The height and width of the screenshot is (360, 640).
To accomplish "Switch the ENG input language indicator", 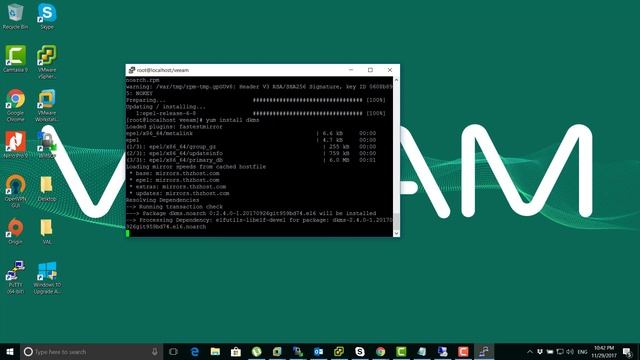I will tap(582, 352).
